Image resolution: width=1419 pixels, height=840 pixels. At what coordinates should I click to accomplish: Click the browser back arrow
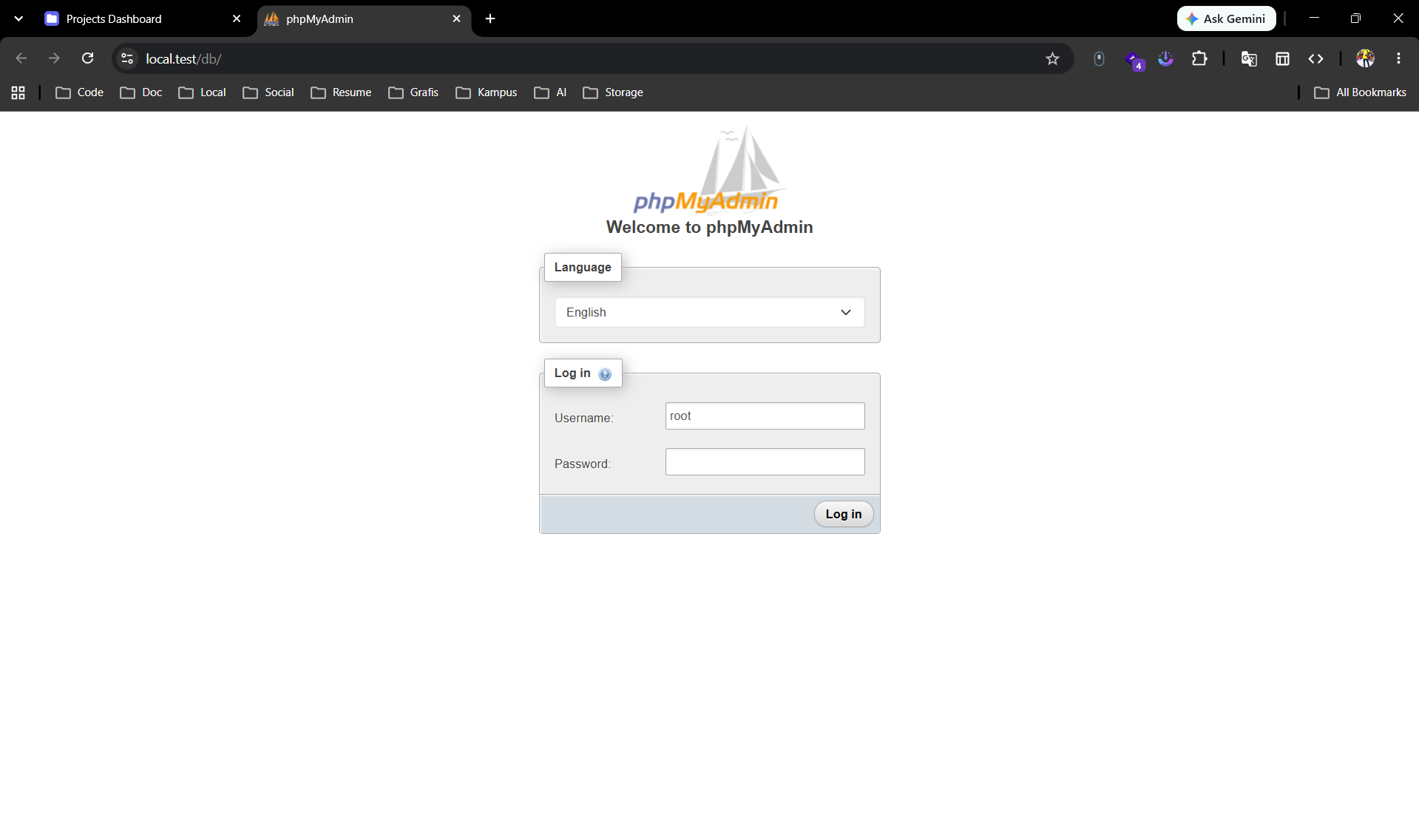(21, 58)
